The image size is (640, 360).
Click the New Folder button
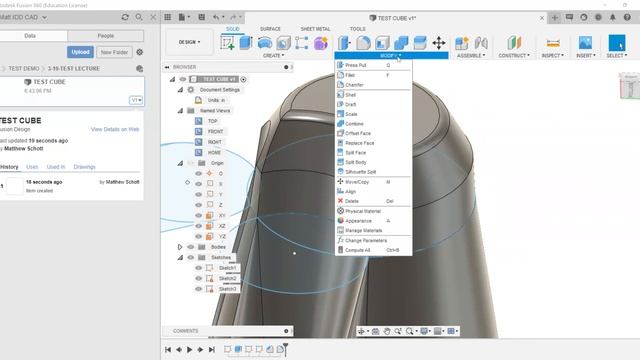(114, 52)
